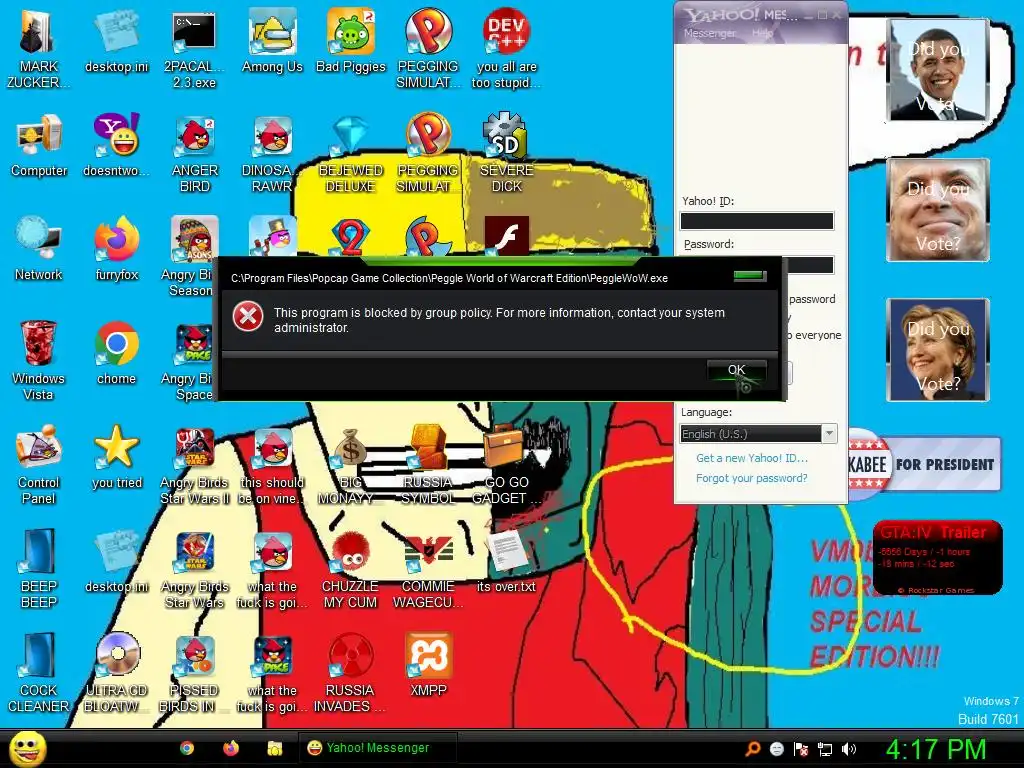Screen dimensions: 1024x768
Task: Click the GTA:IV Trailer countdown gadget
Action: coord(937,558)
